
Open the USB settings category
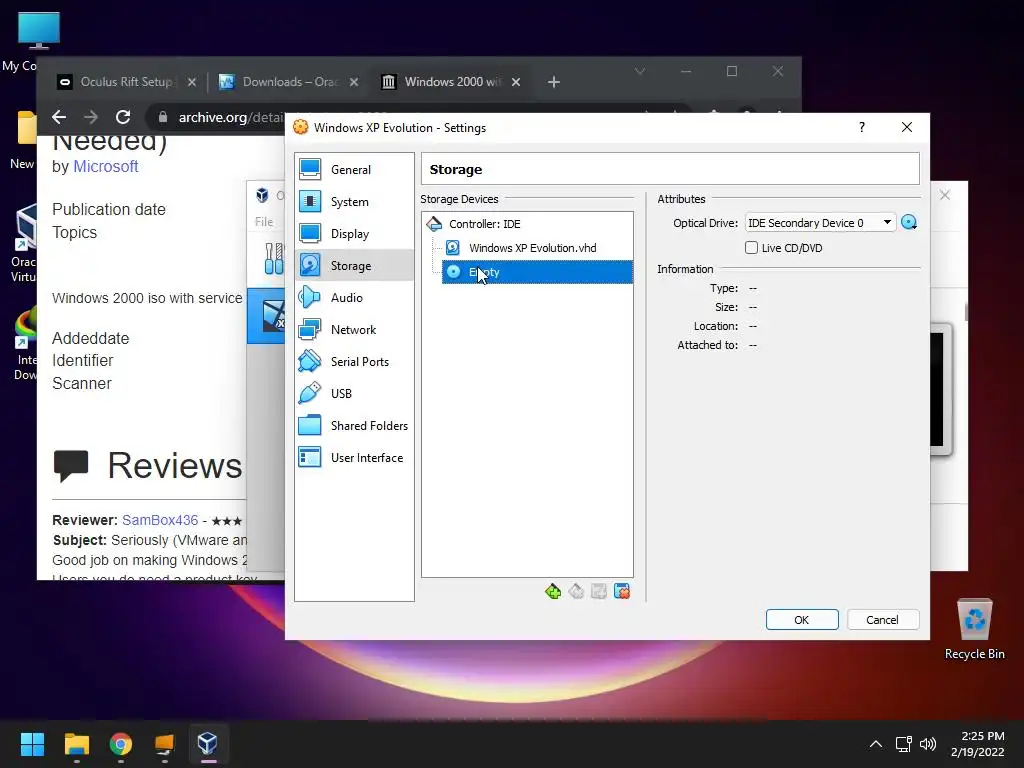click(x=353, y=394)
